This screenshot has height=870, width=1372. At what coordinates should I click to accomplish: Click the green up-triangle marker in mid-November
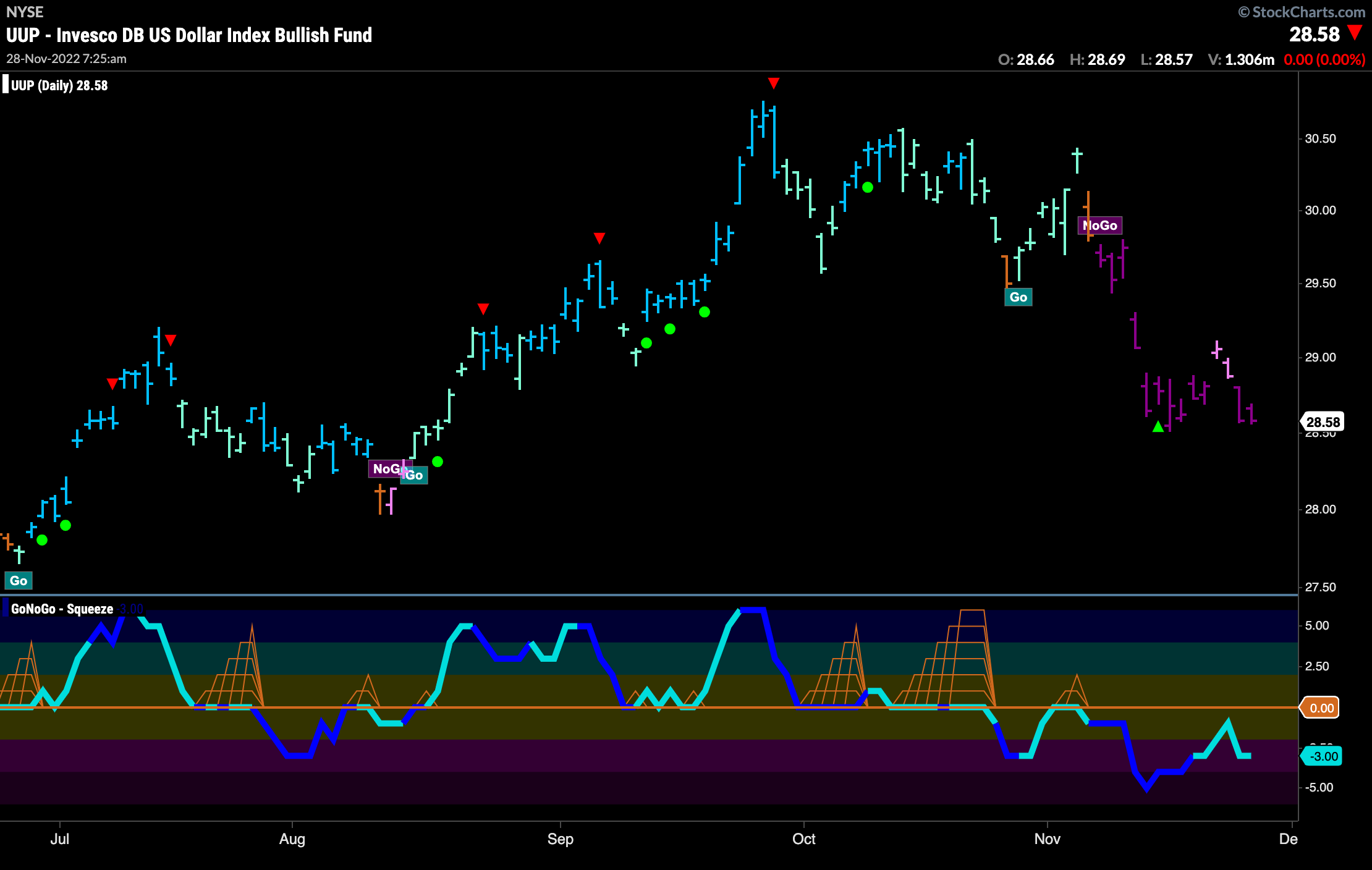point(1158,426)
